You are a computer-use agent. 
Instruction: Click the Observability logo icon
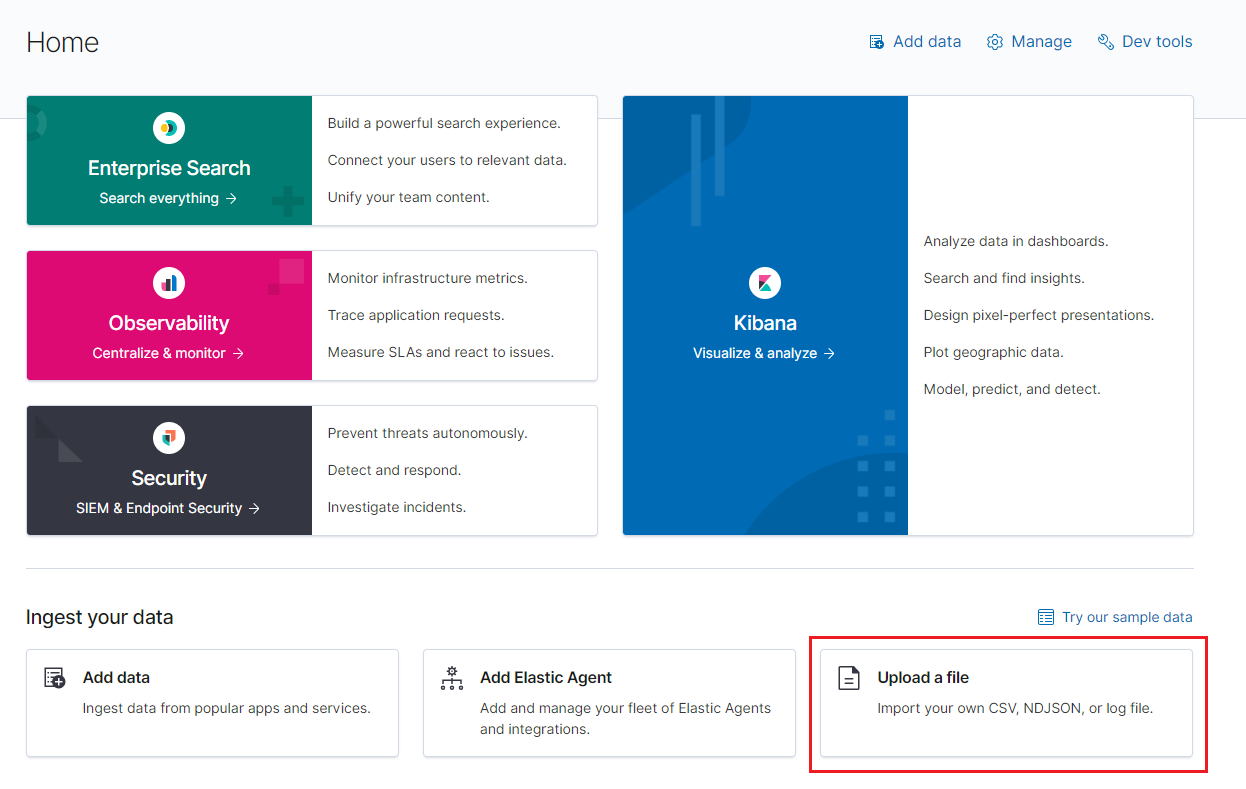[x=169, y=283]
